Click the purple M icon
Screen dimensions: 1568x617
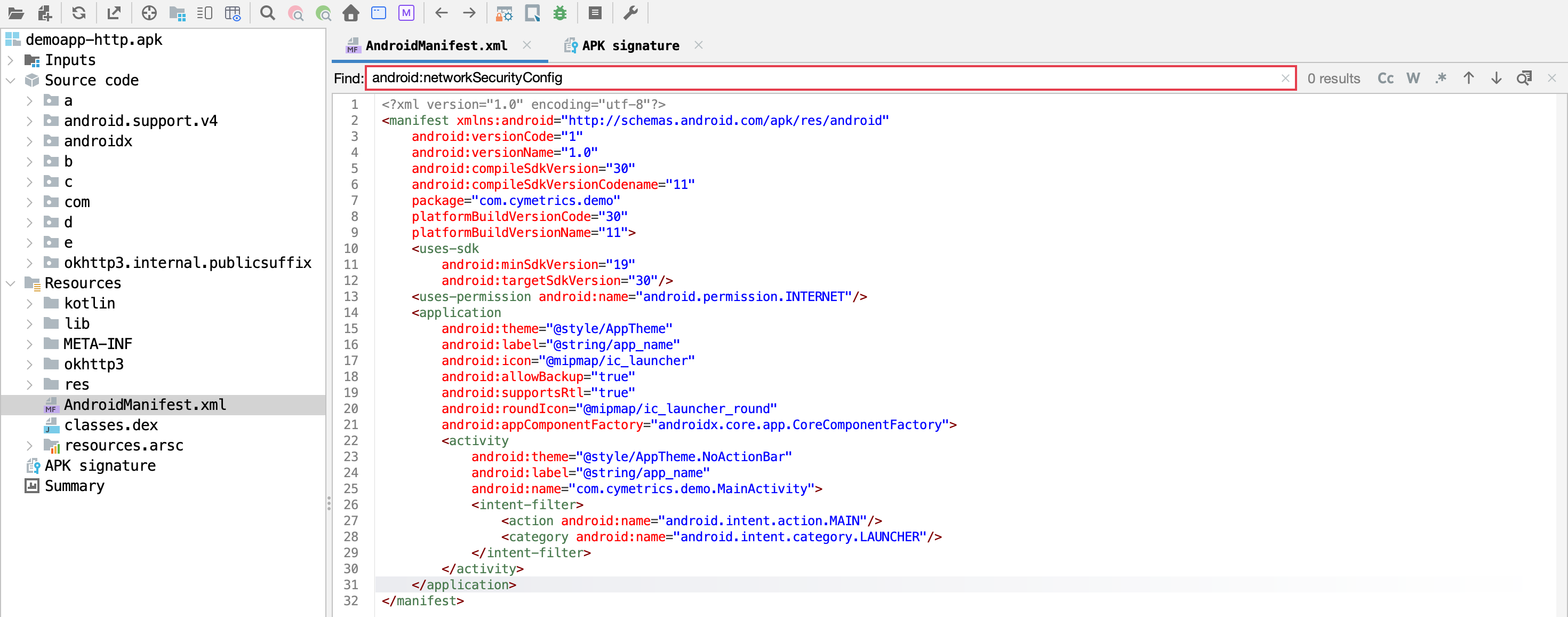[406, 13]
